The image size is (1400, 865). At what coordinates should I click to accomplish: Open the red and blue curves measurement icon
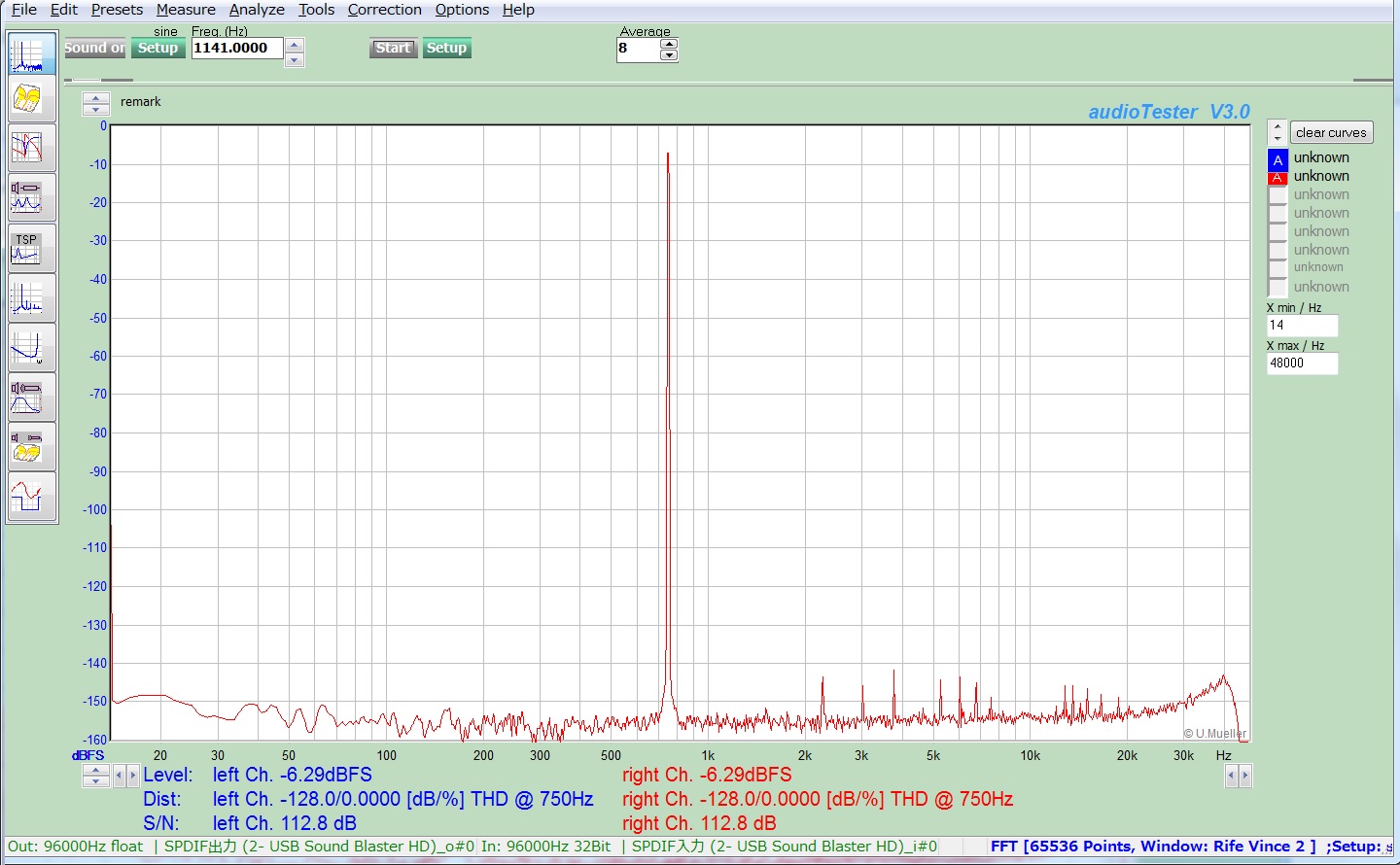click(31, 148)
